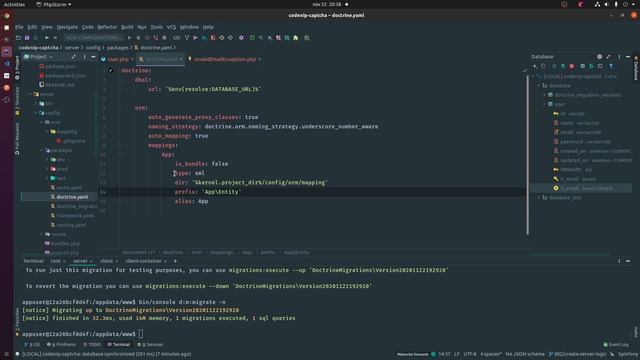Click Refresh icon in Database panel
Screen dimensions: 640x360
pos(554,66)
